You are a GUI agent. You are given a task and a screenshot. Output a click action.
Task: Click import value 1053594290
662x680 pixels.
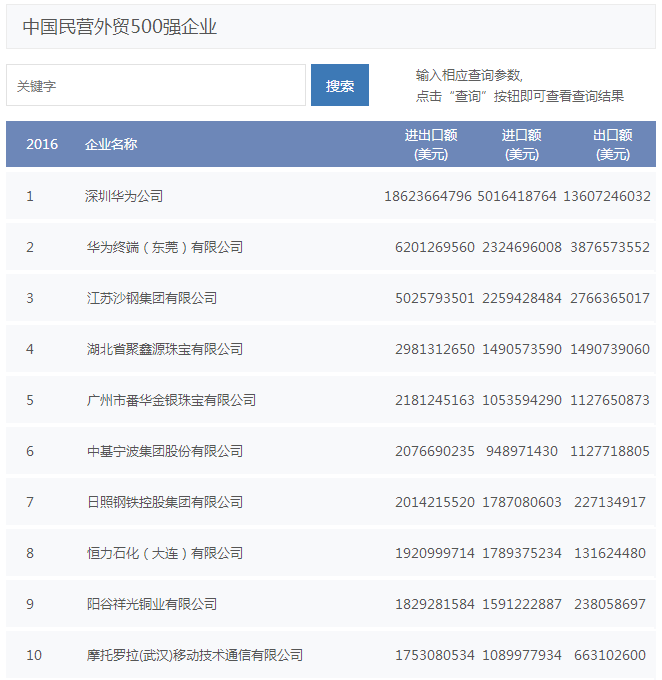522,400
